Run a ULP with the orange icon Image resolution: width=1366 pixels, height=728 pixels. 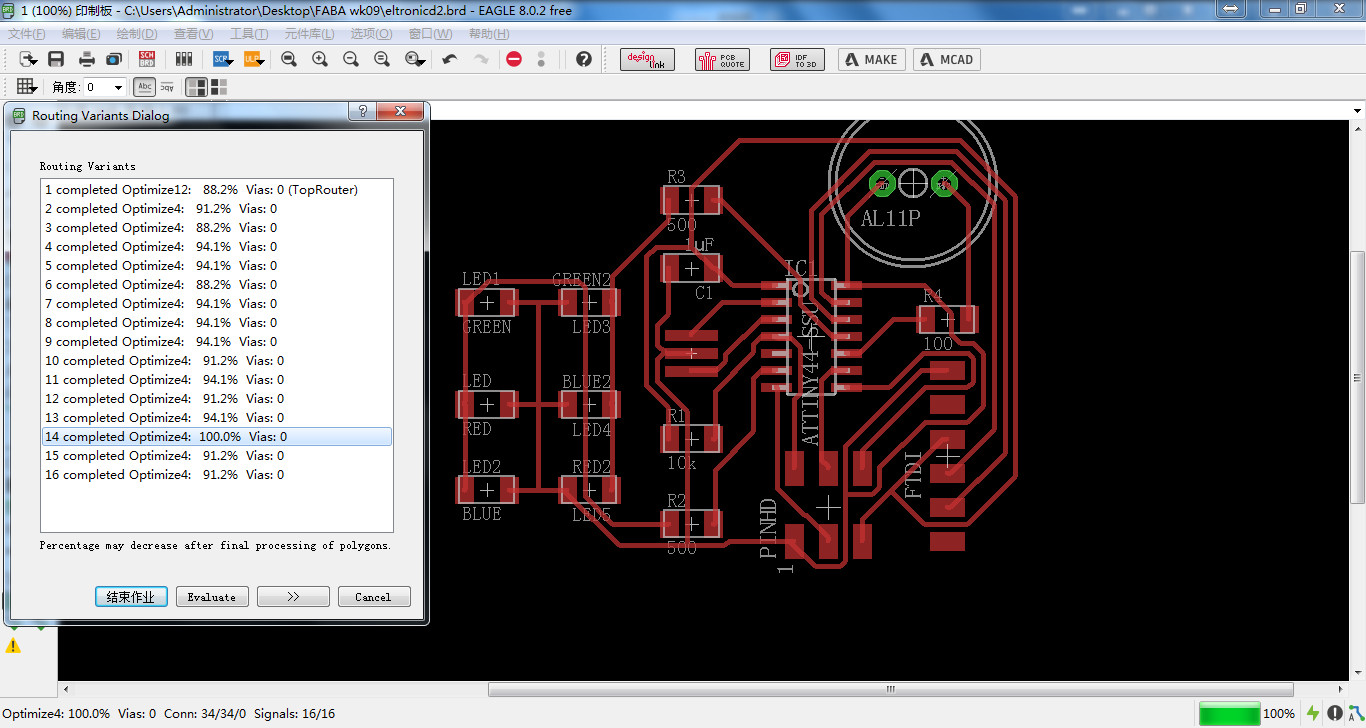(254, 59)
